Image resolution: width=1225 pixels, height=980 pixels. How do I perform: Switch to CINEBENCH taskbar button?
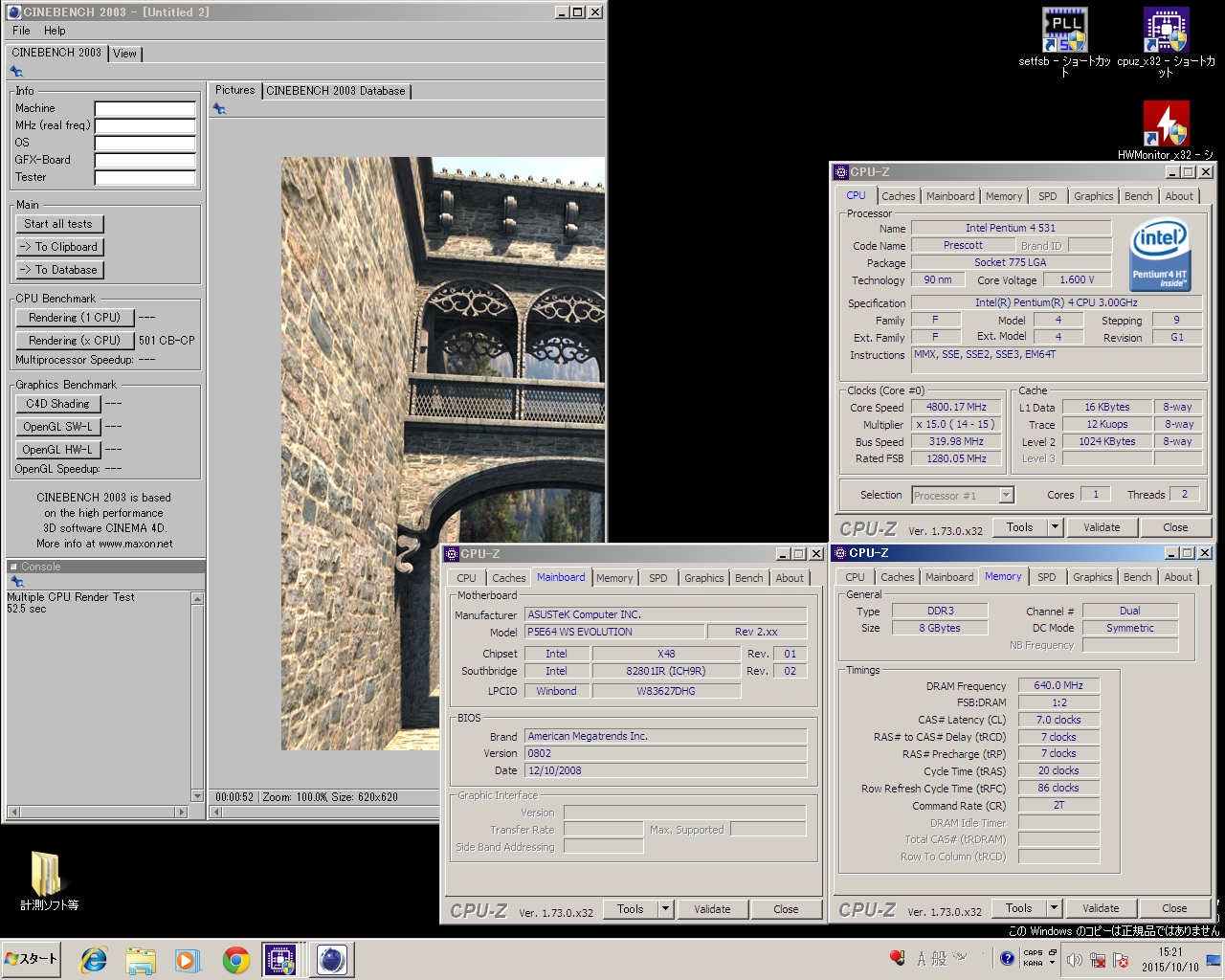coord(331,959)
